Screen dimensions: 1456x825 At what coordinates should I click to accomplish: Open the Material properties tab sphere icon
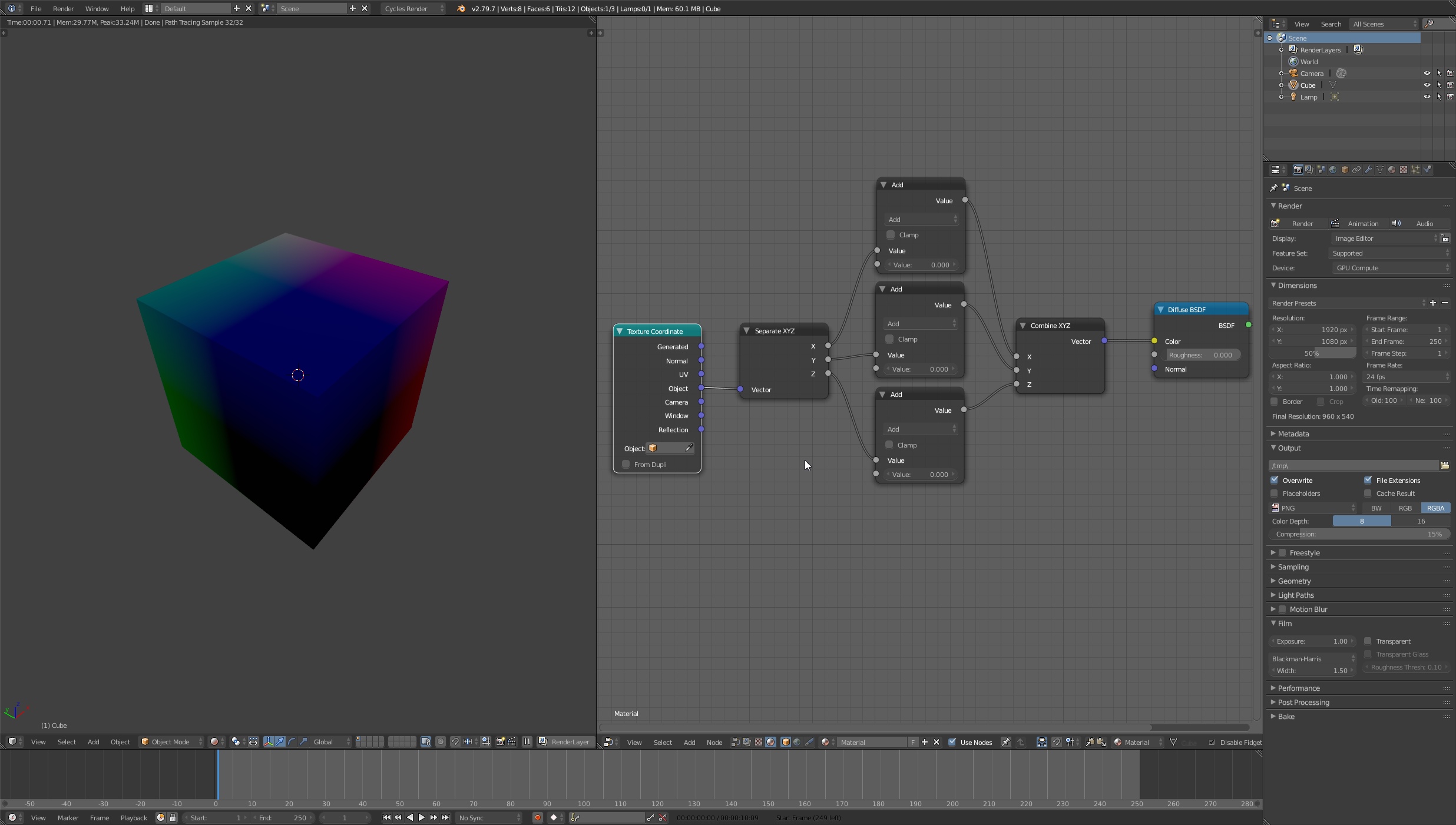click(x=1392, y=170)
